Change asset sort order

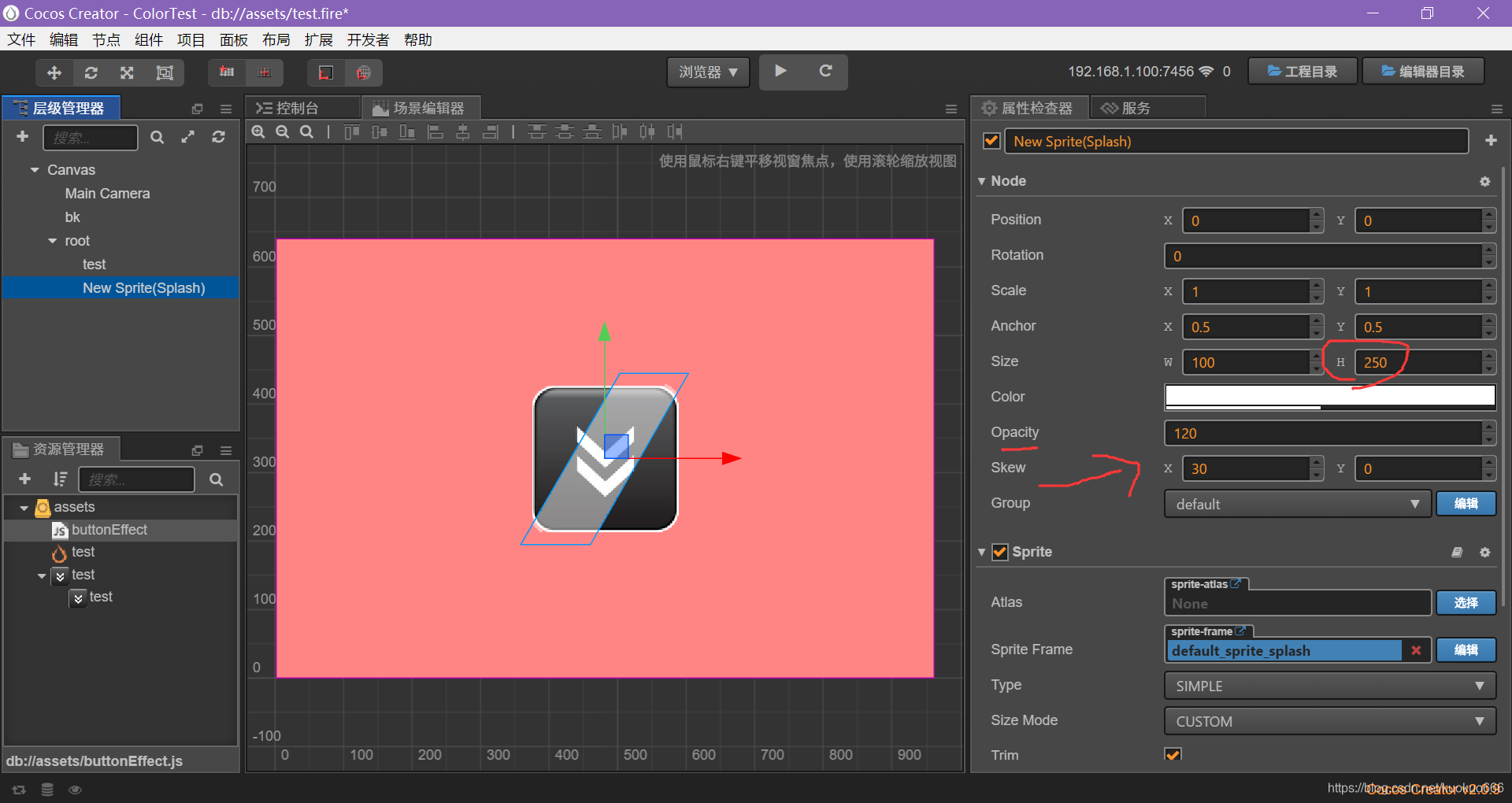tap(60, 479)
